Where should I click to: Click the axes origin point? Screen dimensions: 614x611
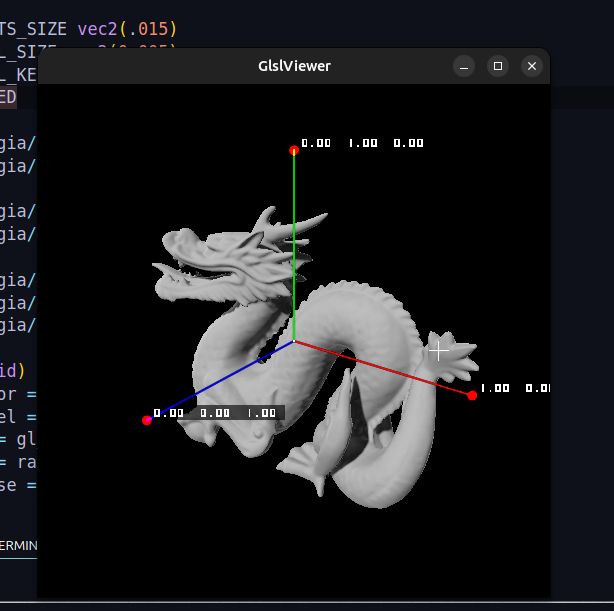coord(294,341)
